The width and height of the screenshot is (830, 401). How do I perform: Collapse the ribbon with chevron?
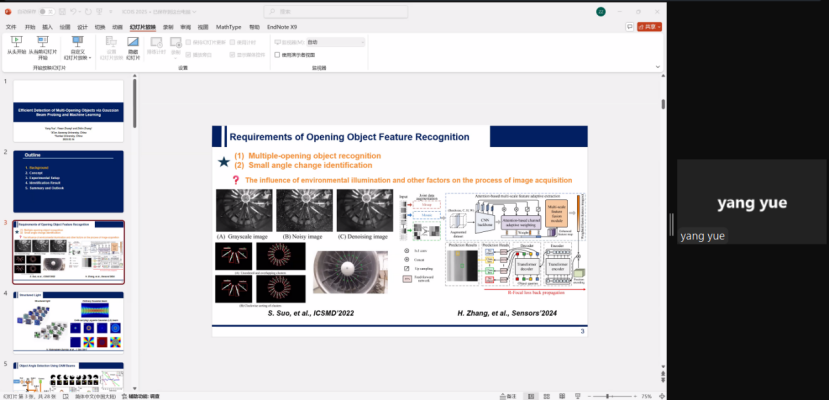658,67
